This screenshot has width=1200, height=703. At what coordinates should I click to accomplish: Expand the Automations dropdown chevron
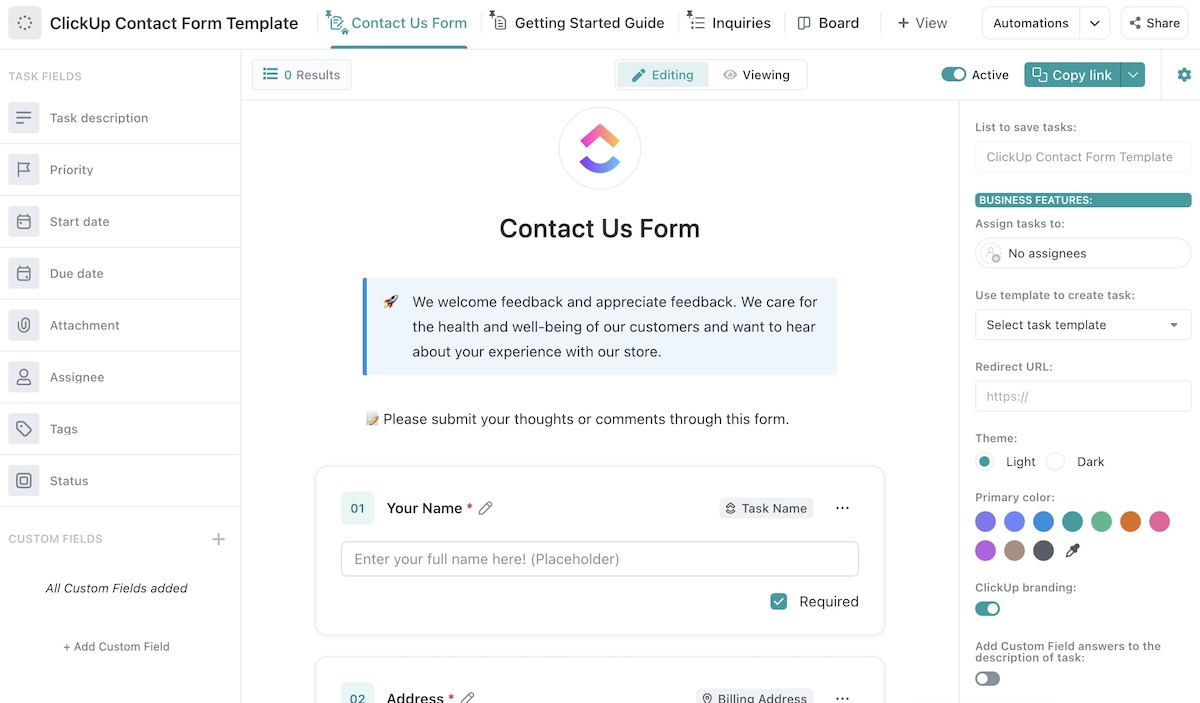click(x=1095, y=23)
